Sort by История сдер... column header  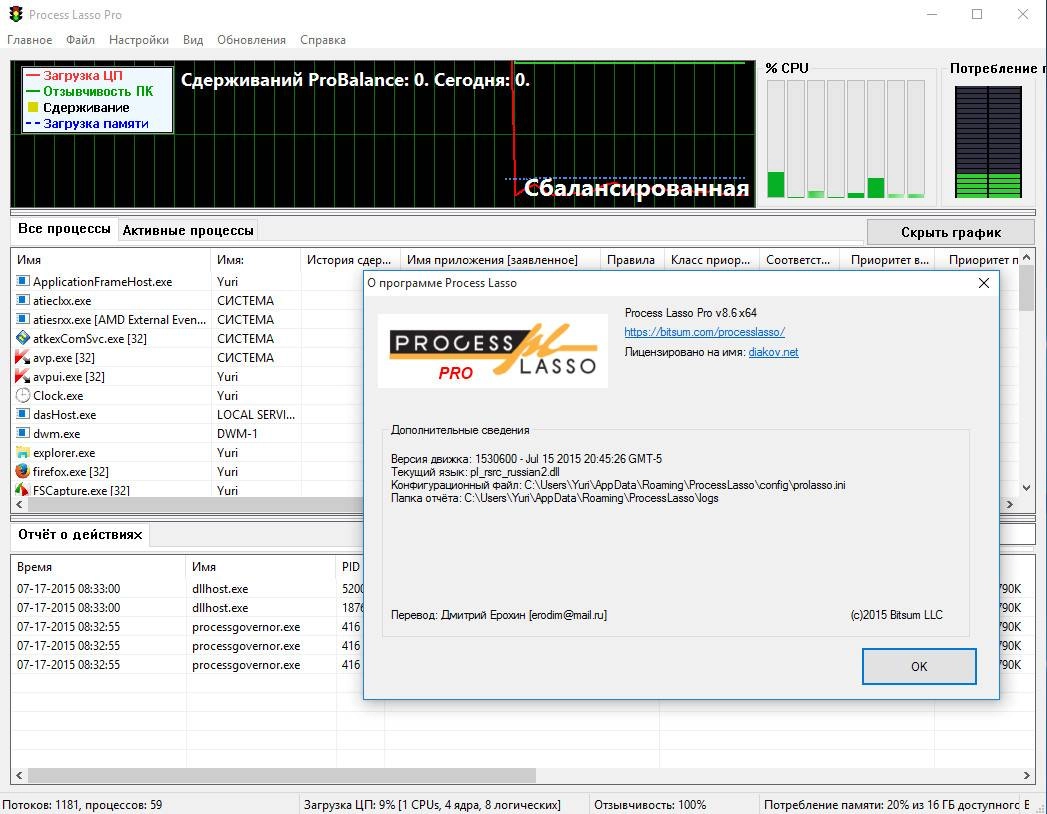[x=350, y=260]
